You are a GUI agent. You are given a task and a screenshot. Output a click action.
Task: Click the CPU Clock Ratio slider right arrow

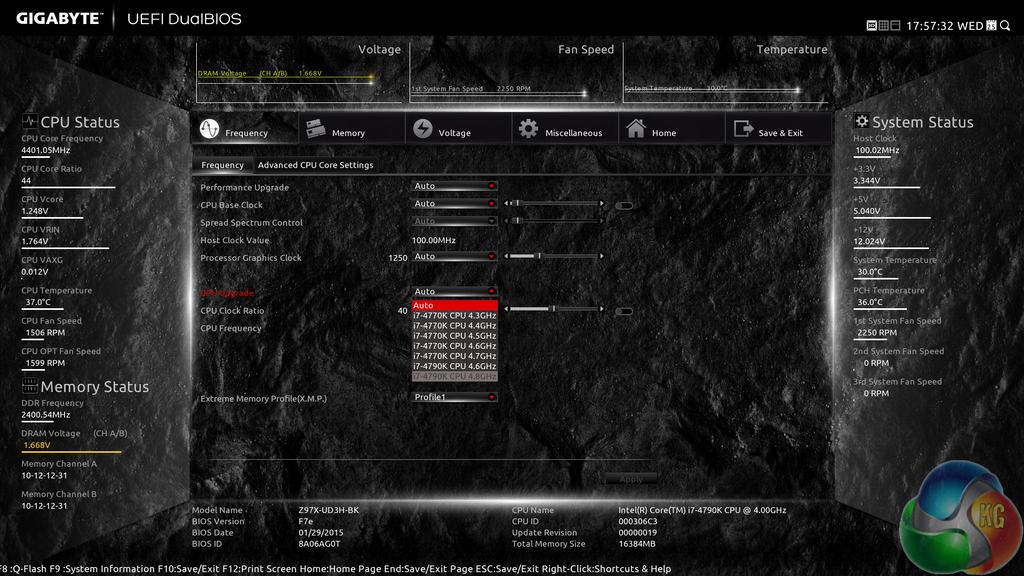601,309
